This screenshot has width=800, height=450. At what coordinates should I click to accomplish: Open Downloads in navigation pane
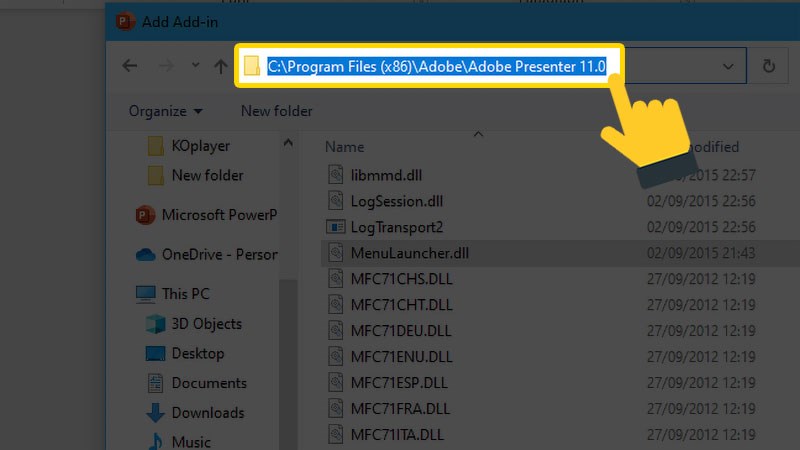click(208, 413)
